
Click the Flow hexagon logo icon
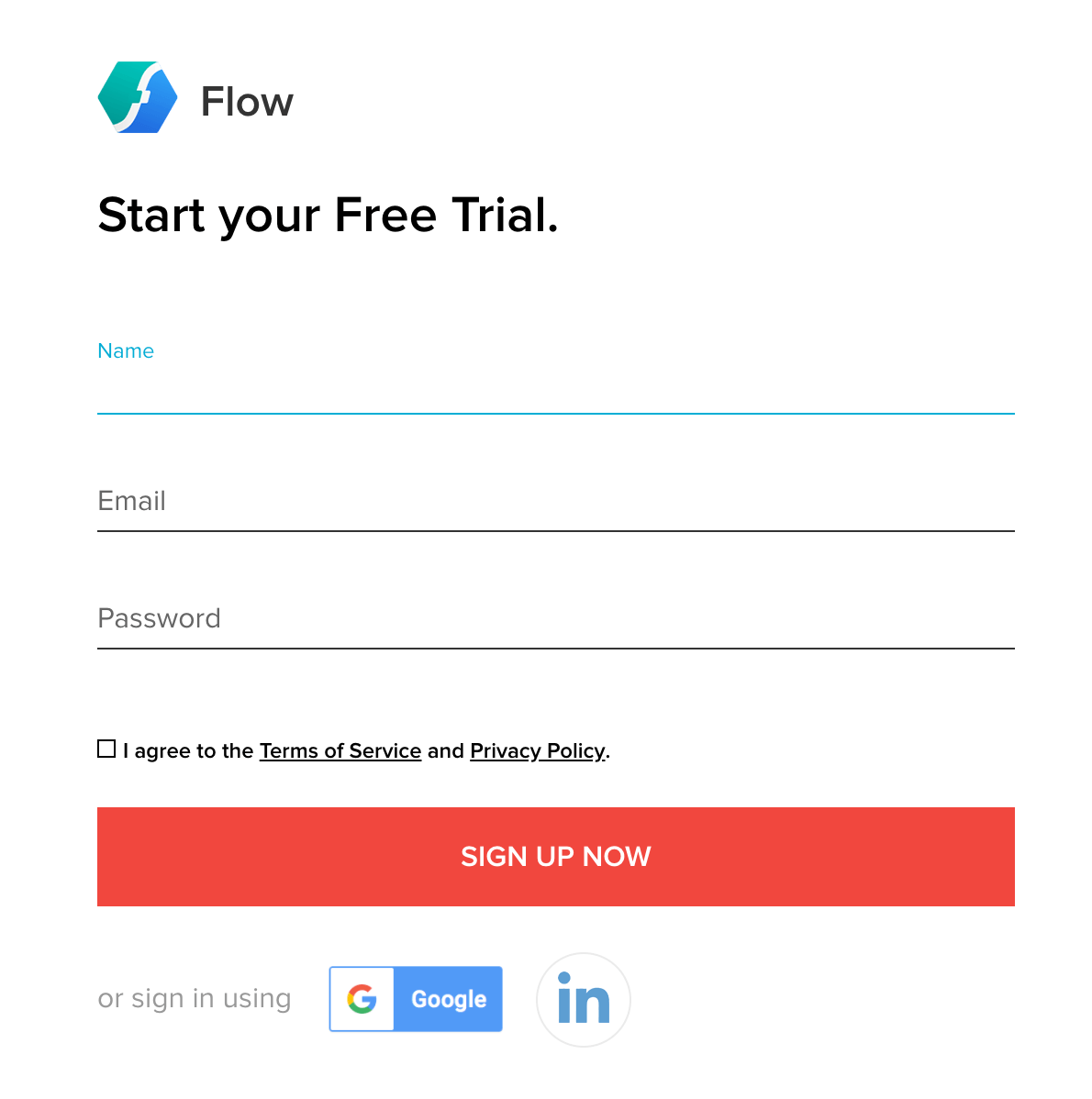pyautogui.click(x=138, y=97)
